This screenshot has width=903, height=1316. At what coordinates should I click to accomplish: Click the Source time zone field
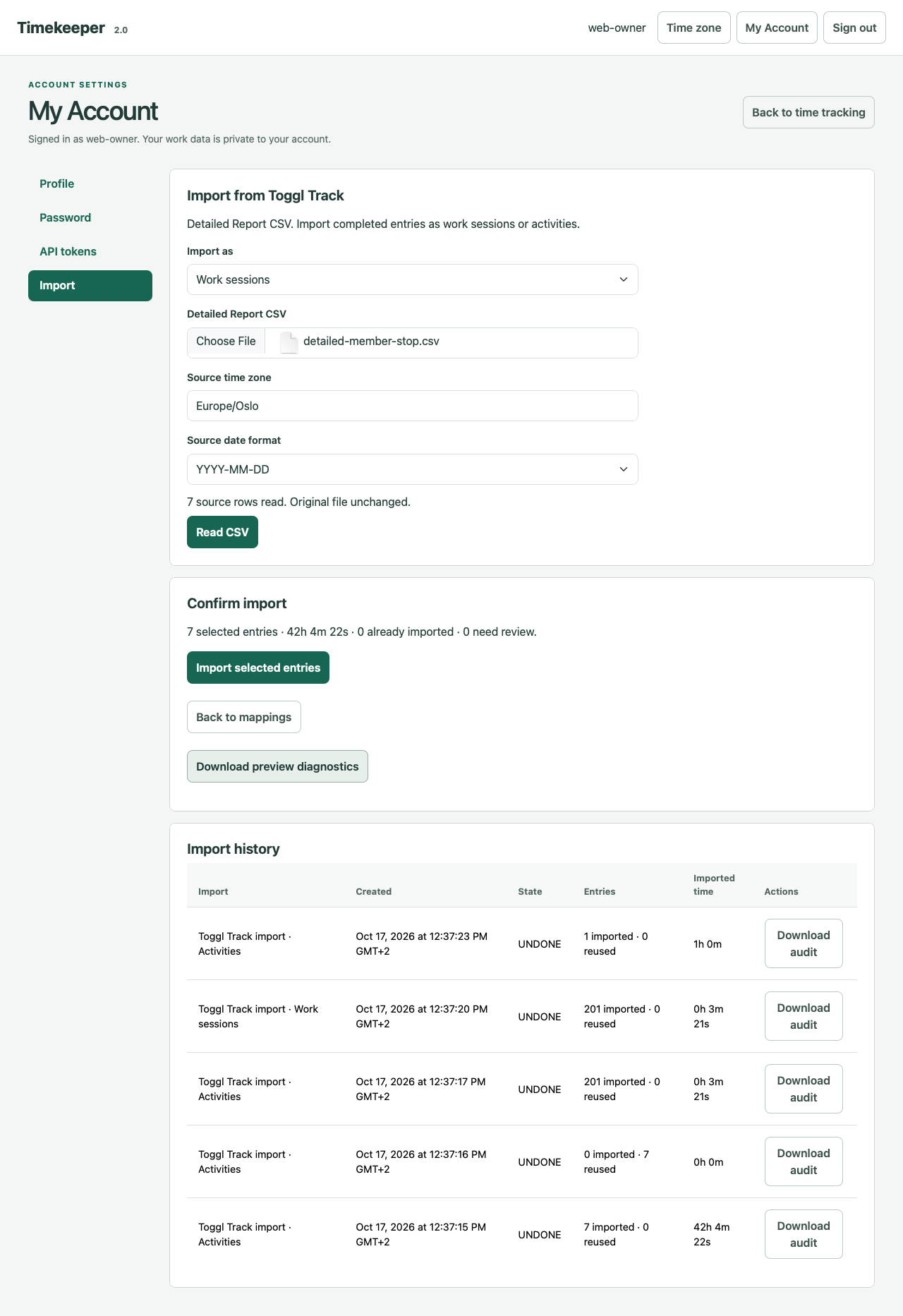click(413, 406)
